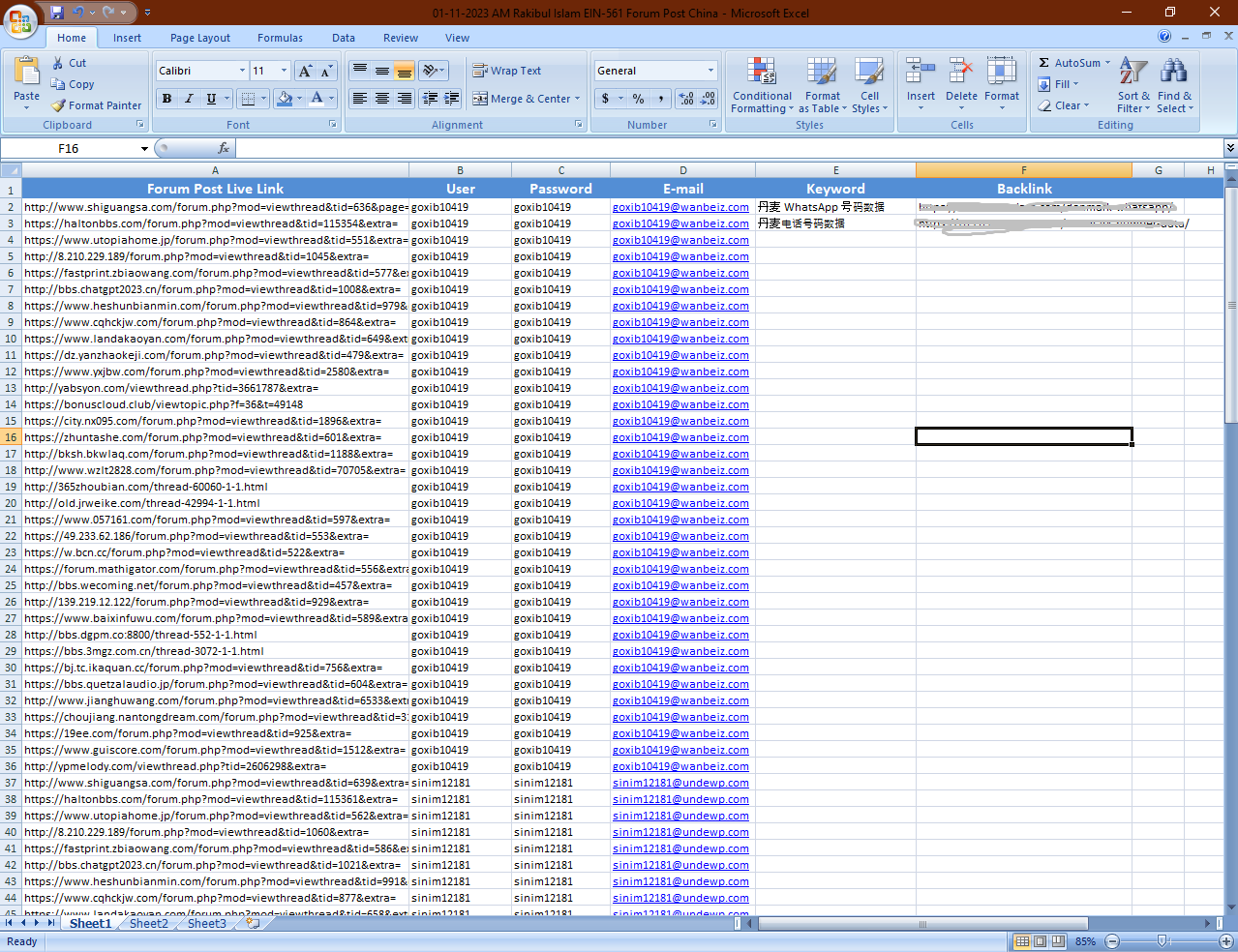Enable Middle Align for cells

382,71
